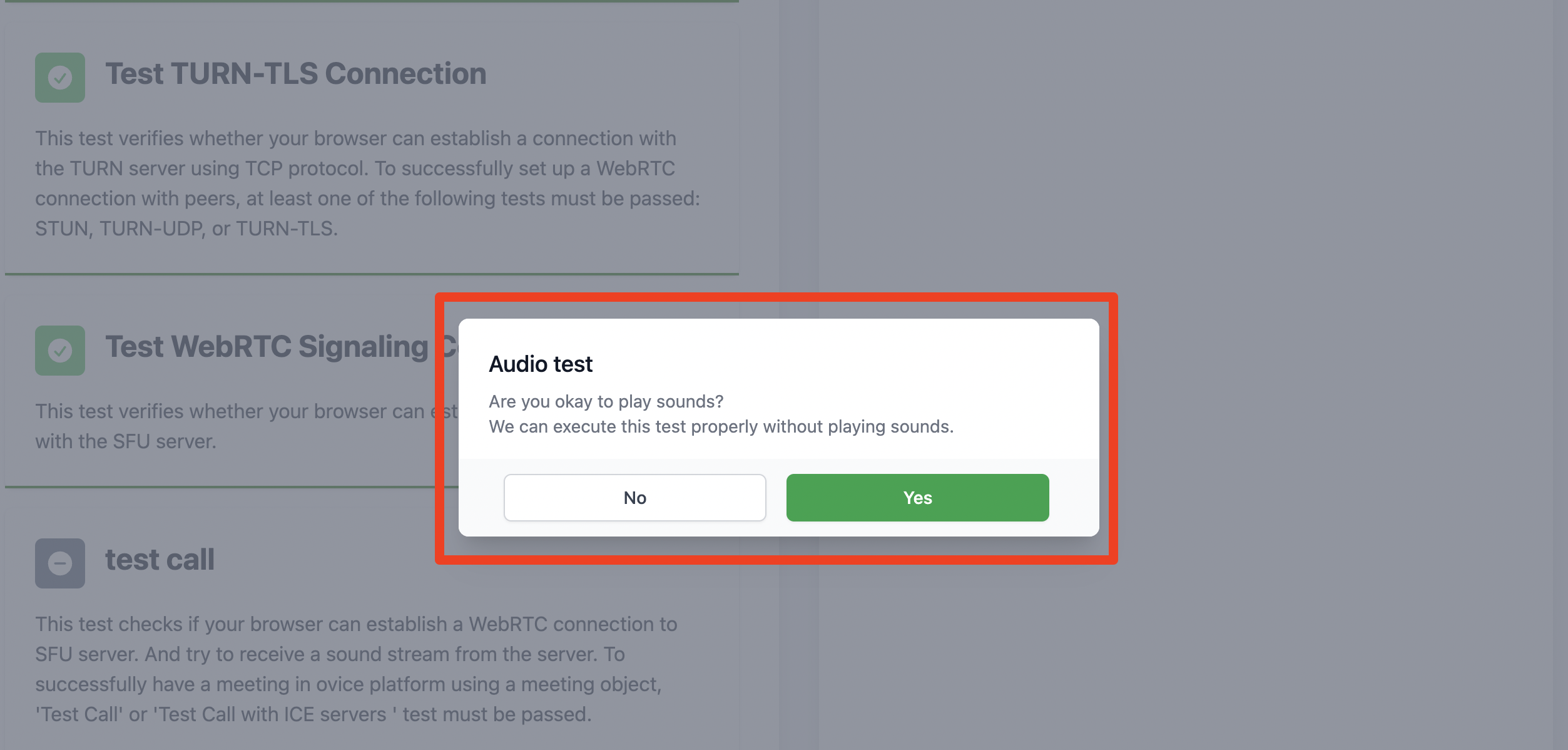Click the green checkmark icon beside Test TURN-TLS Connection
The image size is (1568, 750).
click(60, 78)
